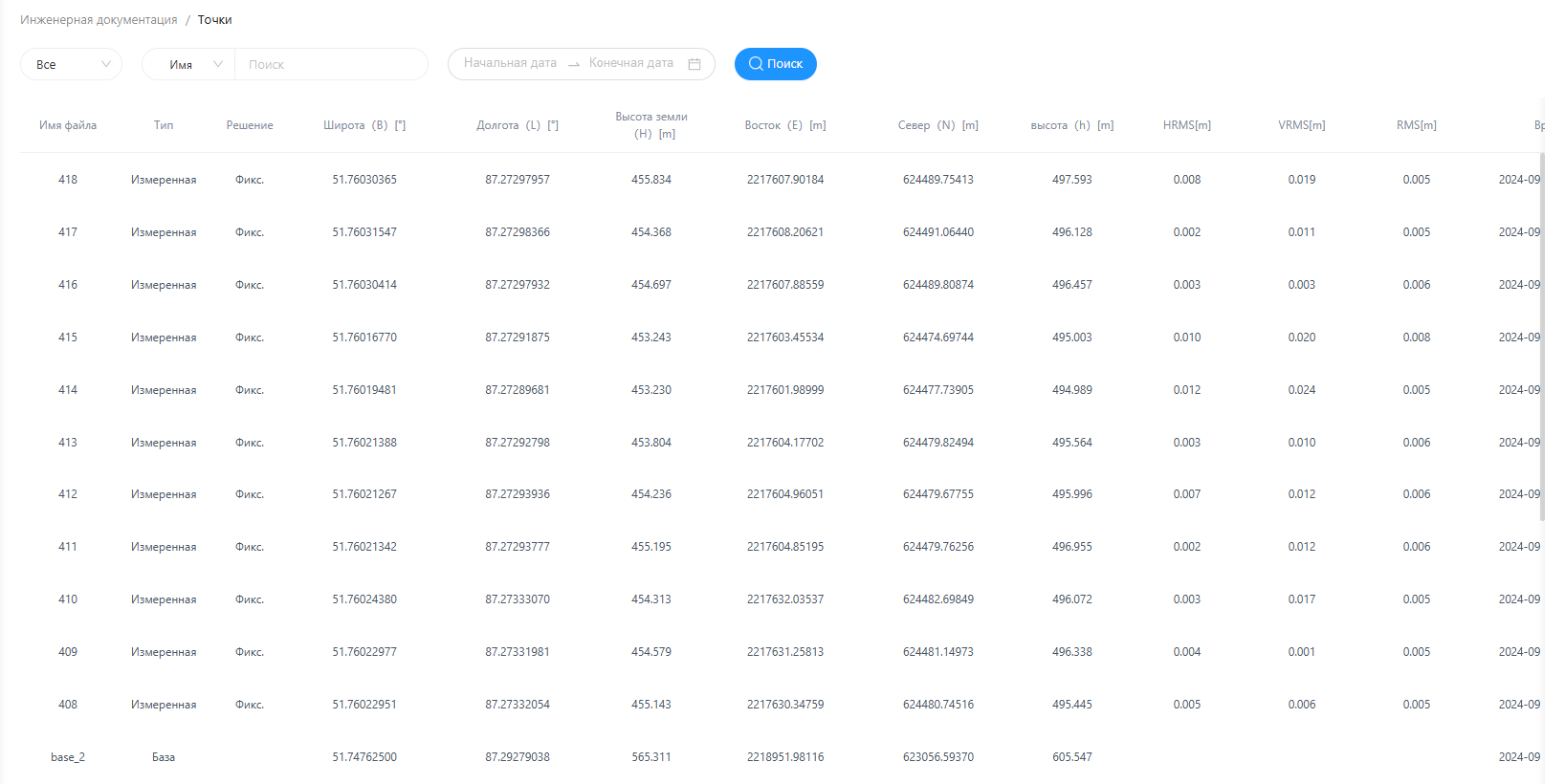Click longitude value 87.27333070
This screenshot has height=784, width=1565.
(x=518, y=599)
